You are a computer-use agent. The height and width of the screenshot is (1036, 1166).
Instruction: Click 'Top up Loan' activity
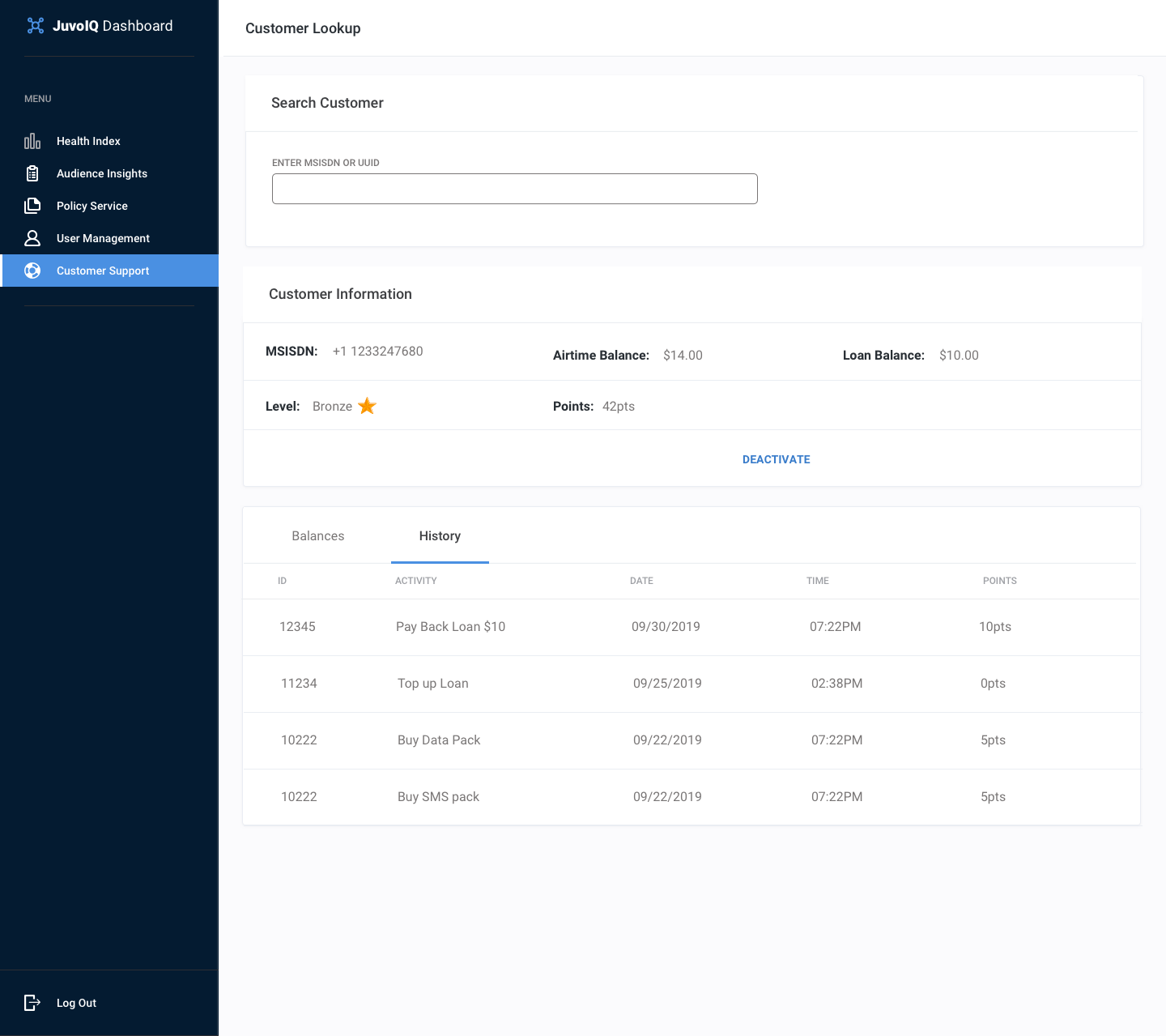[433, 684]
